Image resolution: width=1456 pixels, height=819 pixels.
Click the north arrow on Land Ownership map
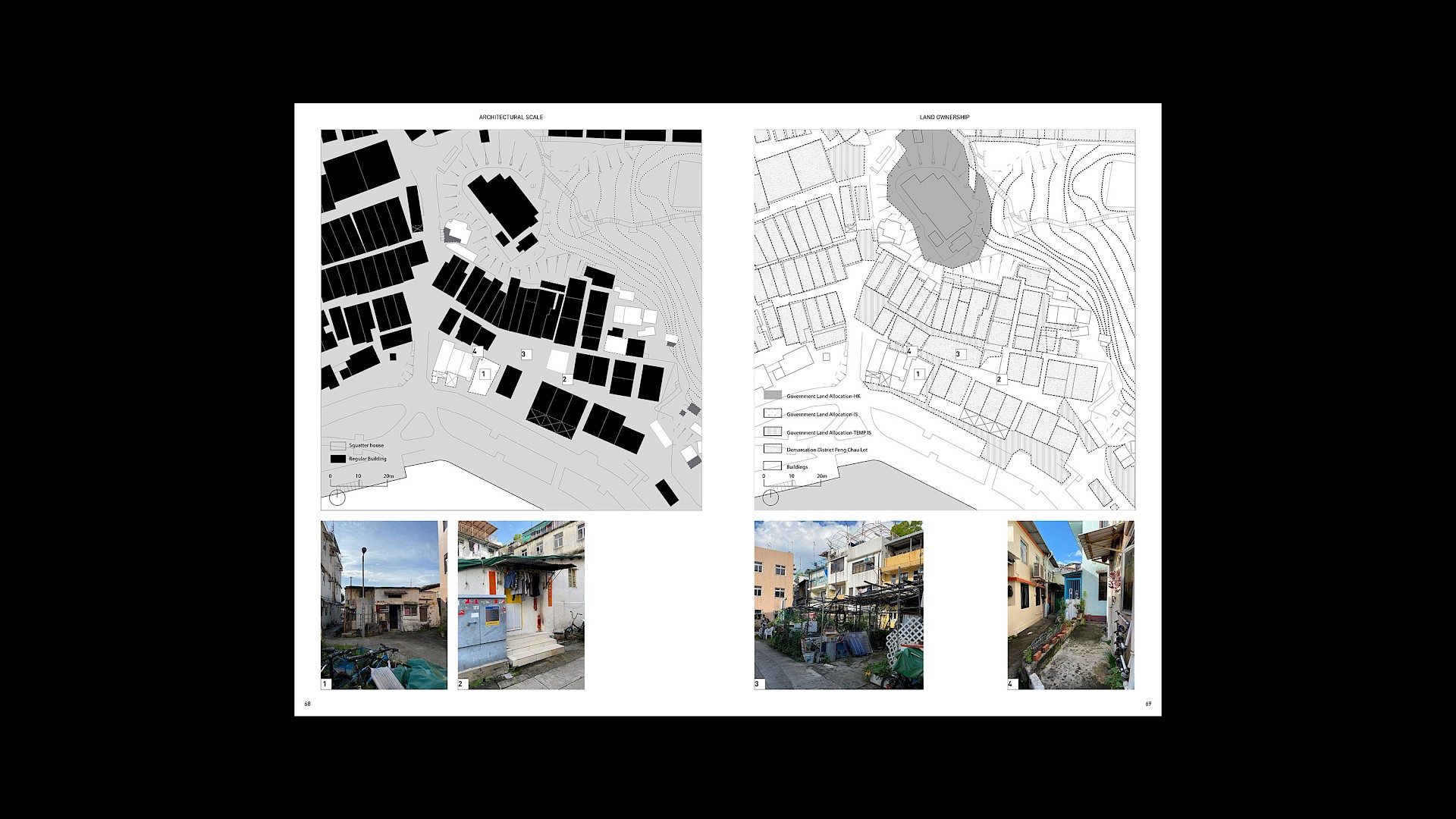(x=770, y=497)
